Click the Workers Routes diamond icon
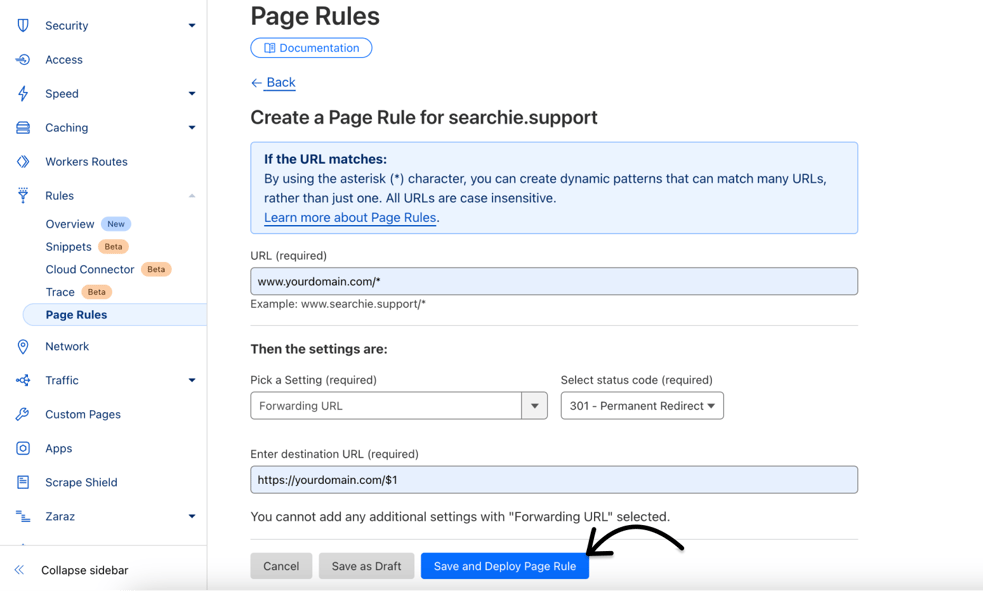 (x=22, y=161)
